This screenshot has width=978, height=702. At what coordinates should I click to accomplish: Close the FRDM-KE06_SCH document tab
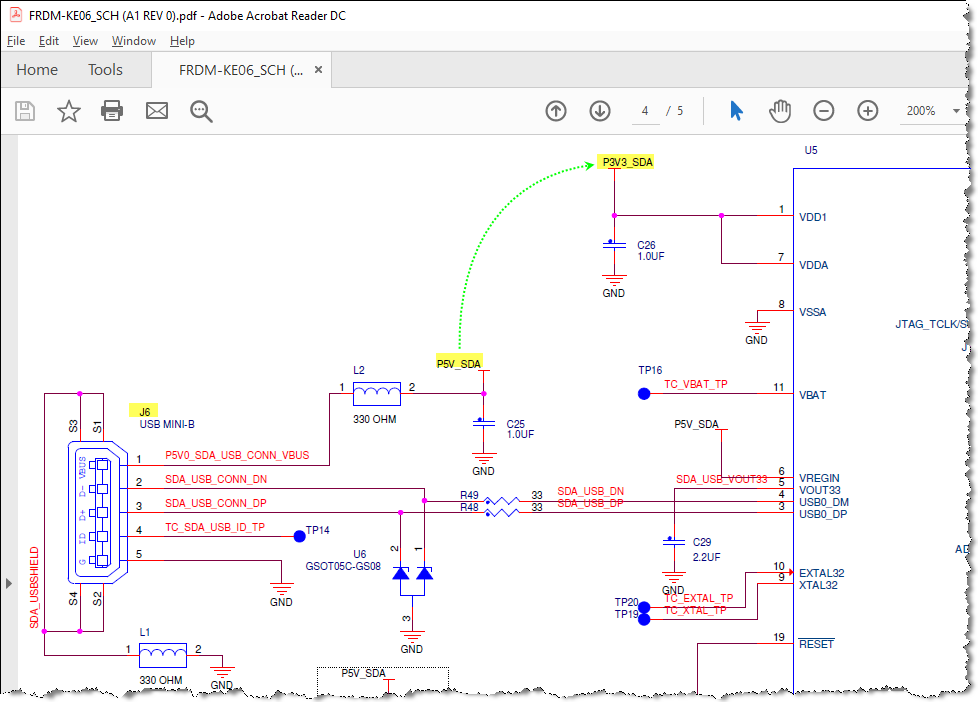[318, 70]
